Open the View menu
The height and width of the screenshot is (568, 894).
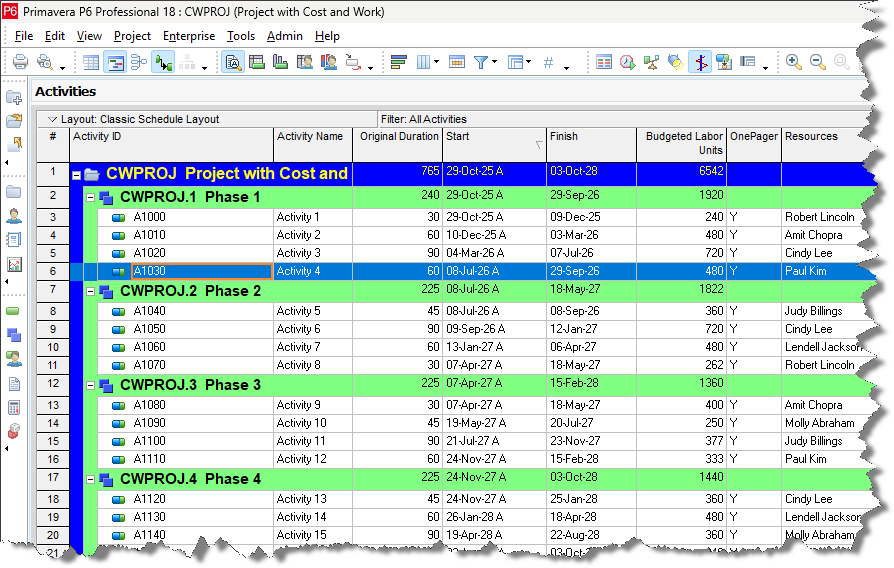(x=89, y=36)
